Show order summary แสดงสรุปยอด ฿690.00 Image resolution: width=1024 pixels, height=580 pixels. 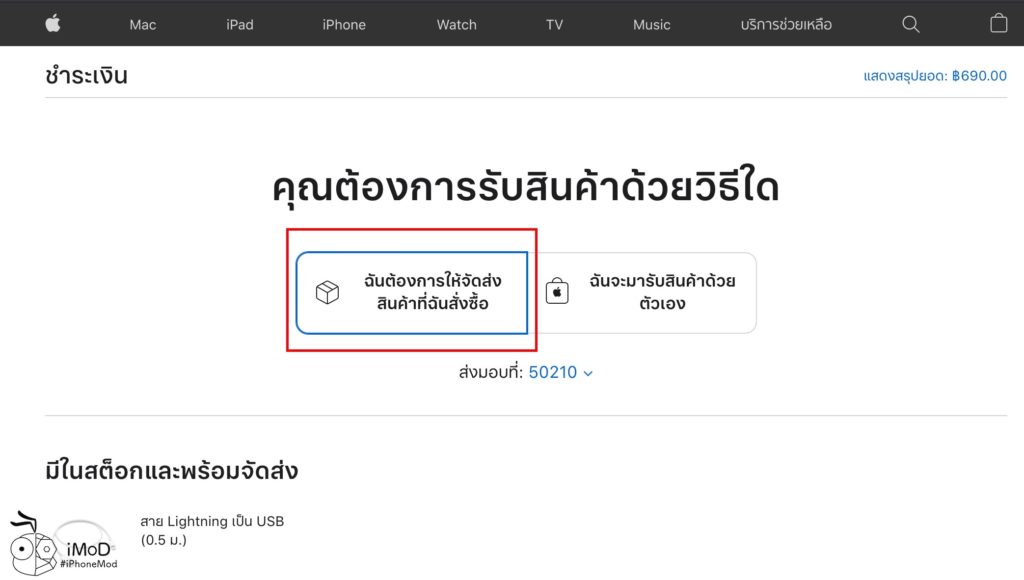pyautogui.click(x=934, y=75)
